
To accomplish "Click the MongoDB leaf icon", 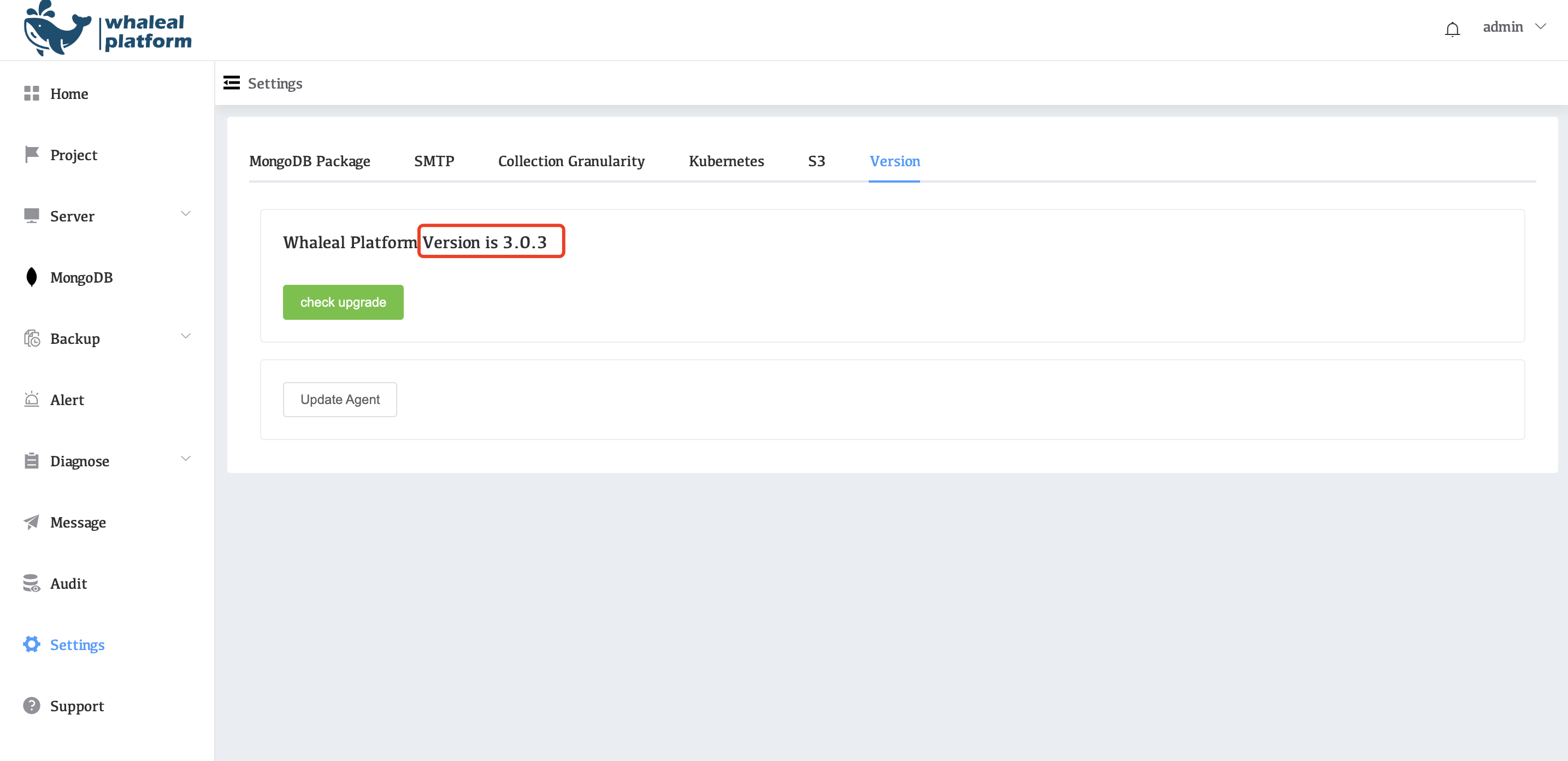I will [32, 277].
